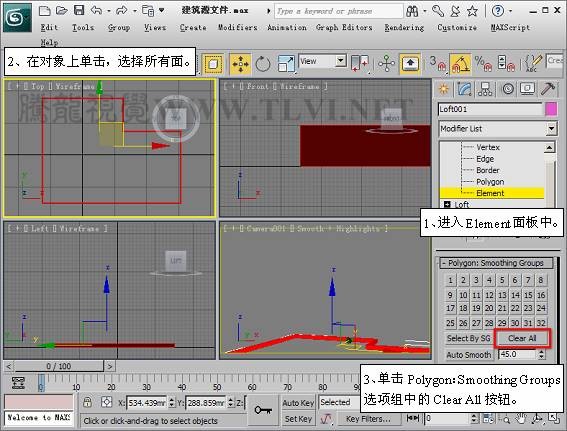Click the 3ds Max application logo button
The width and height of the screenshot is (567, 431).
(18, 17)
